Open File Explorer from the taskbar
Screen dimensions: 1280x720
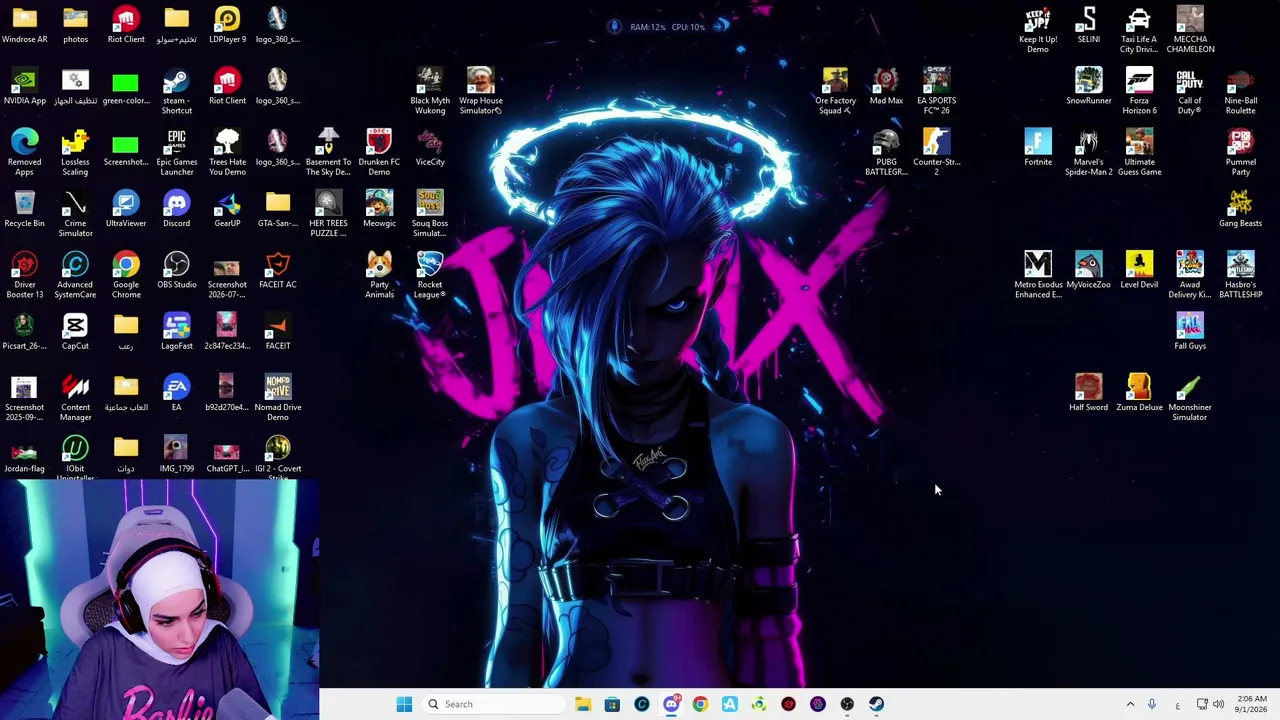click(x=583, y=704)
